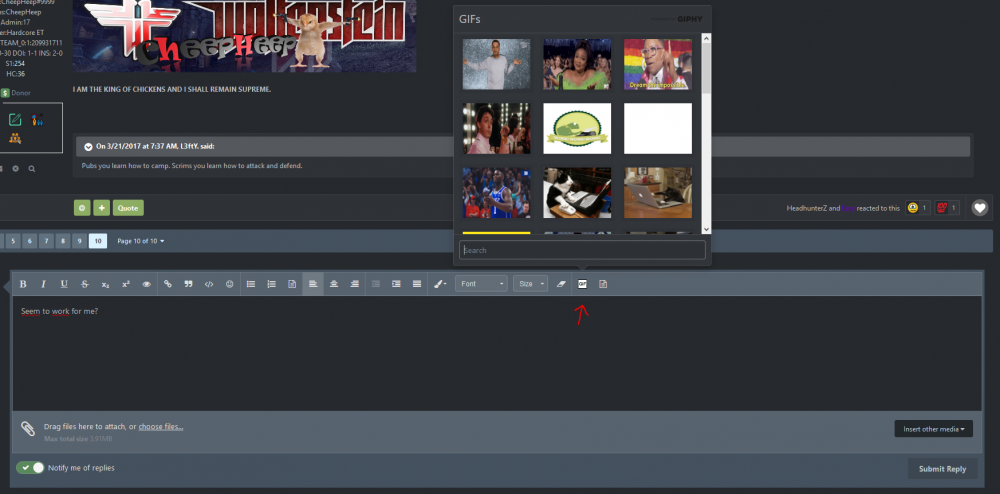1000x494 pixels.
Task: Open the Insert other media dropdown
Action: tap(934, 429)
